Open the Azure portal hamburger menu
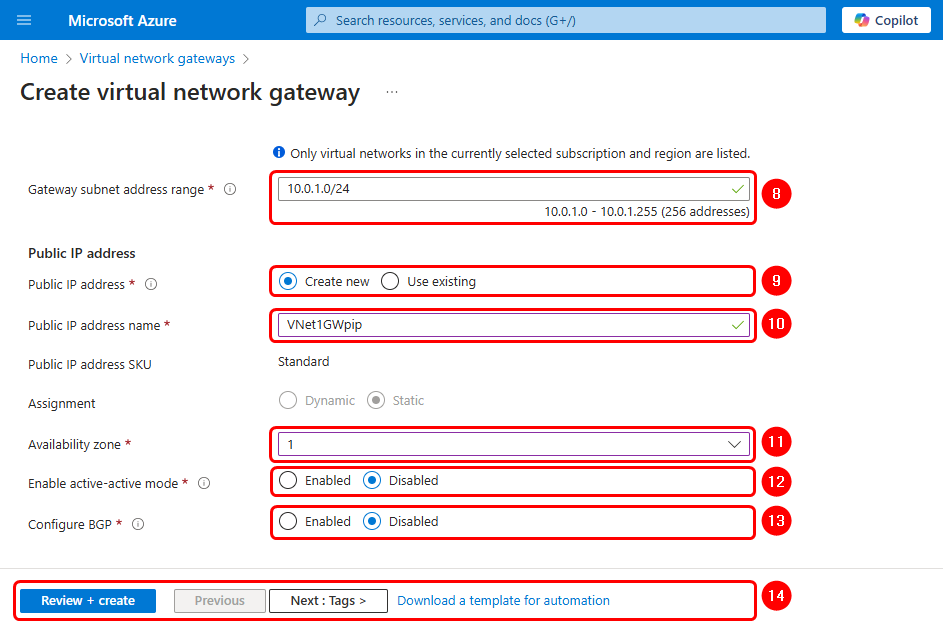This screenshot has height=625, width=943. [24, 20]
